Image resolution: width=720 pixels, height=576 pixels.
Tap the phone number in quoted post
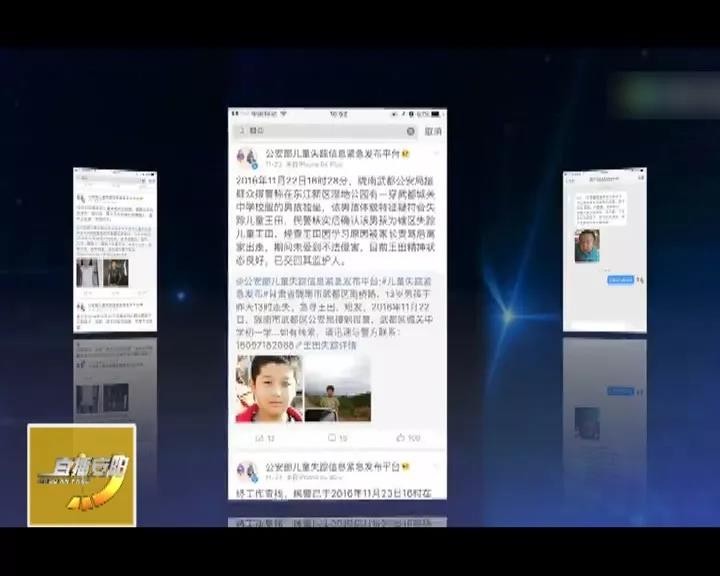[265, 345]
